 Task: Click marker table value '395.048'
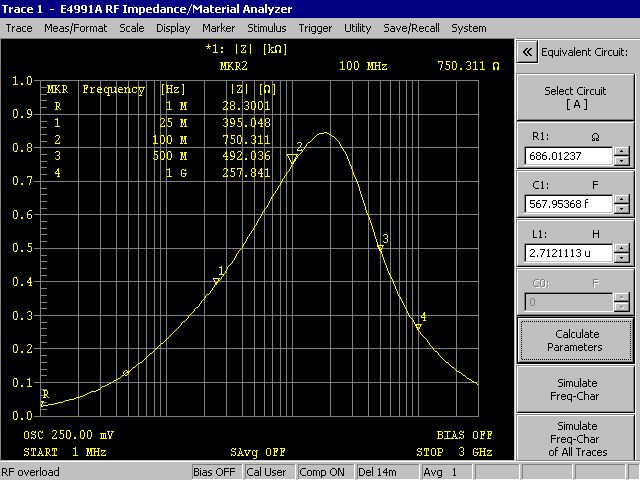pyautogui.click(x=246, y=123)
